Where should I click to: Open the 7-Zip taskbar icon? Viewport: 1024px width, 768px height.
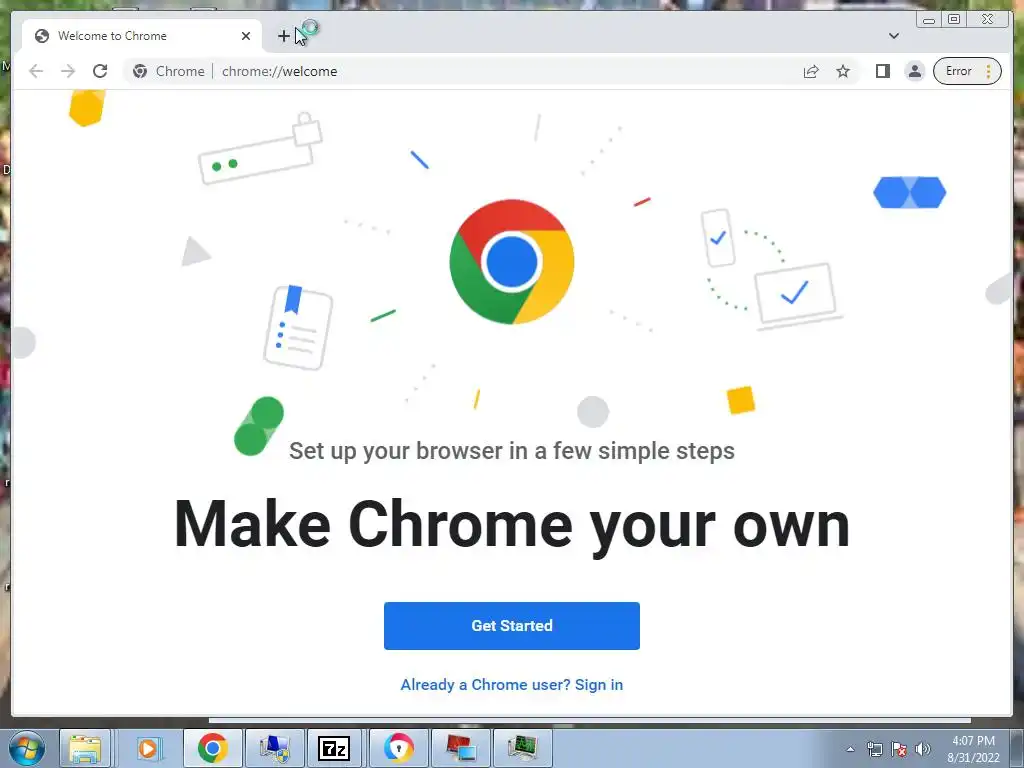334,748
